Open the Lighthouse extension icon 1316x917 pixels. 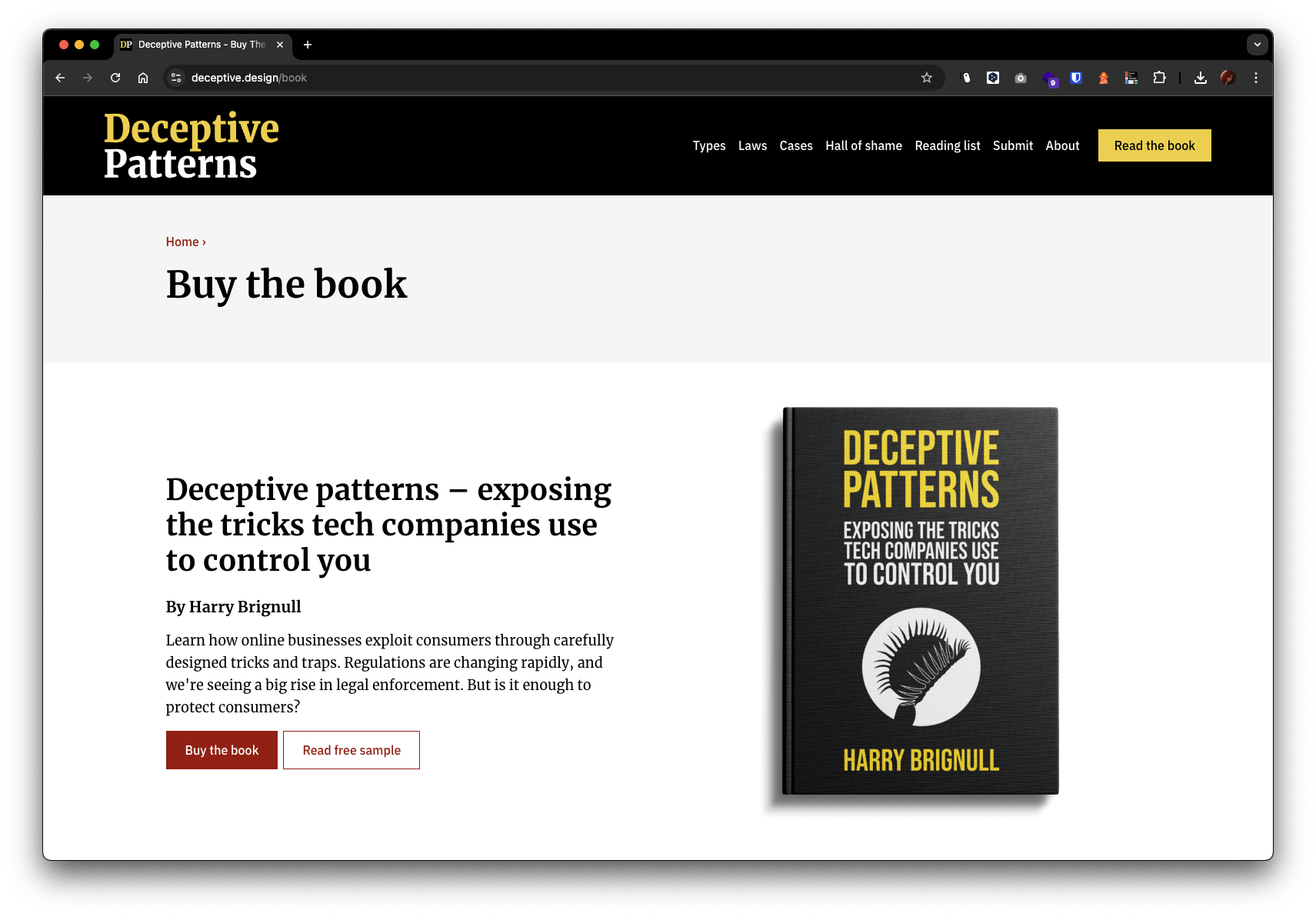pyautogui.click(x=1104, y=78)
